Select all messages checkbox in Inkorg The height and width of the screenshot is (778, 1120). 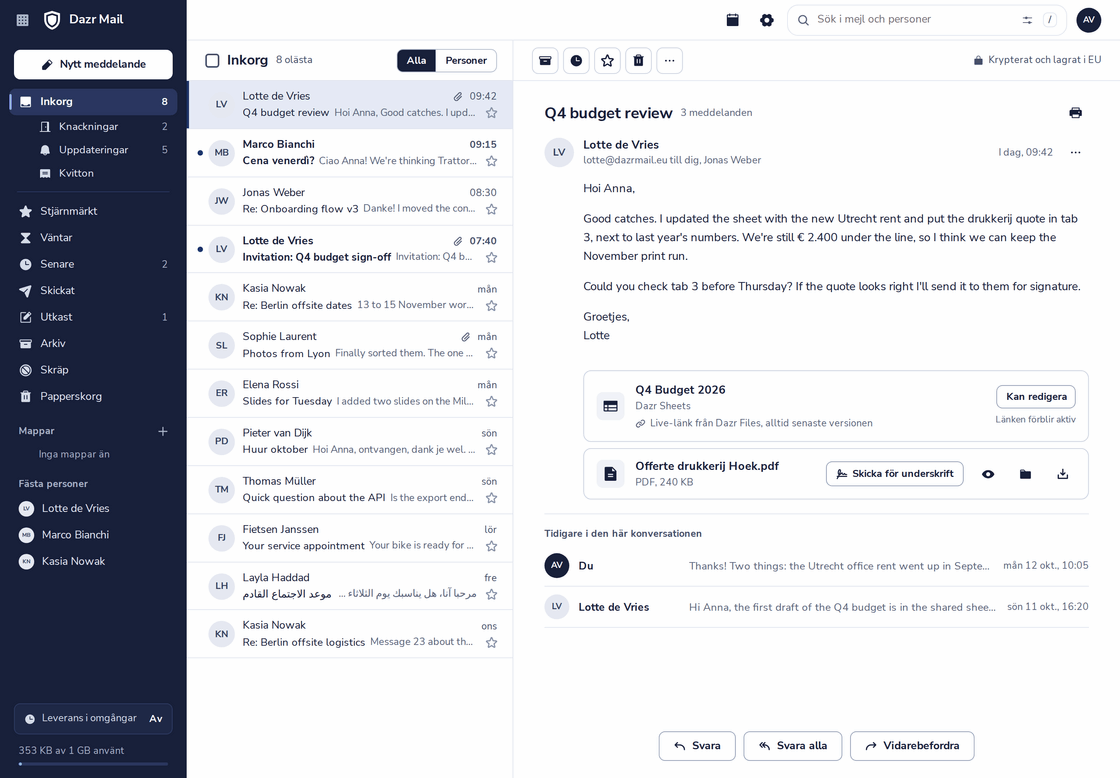212,61
